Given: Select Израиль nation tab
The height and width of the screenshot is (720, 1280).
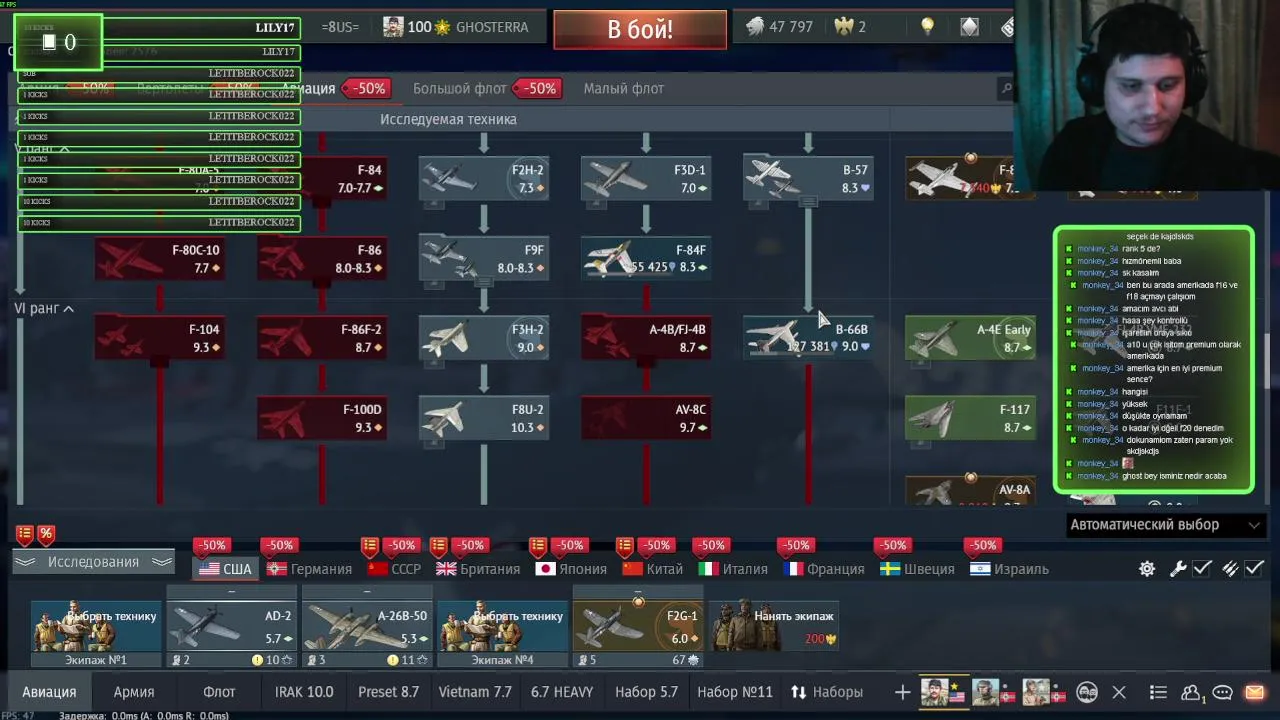Looking at the screenshot, I should 1008,568.
